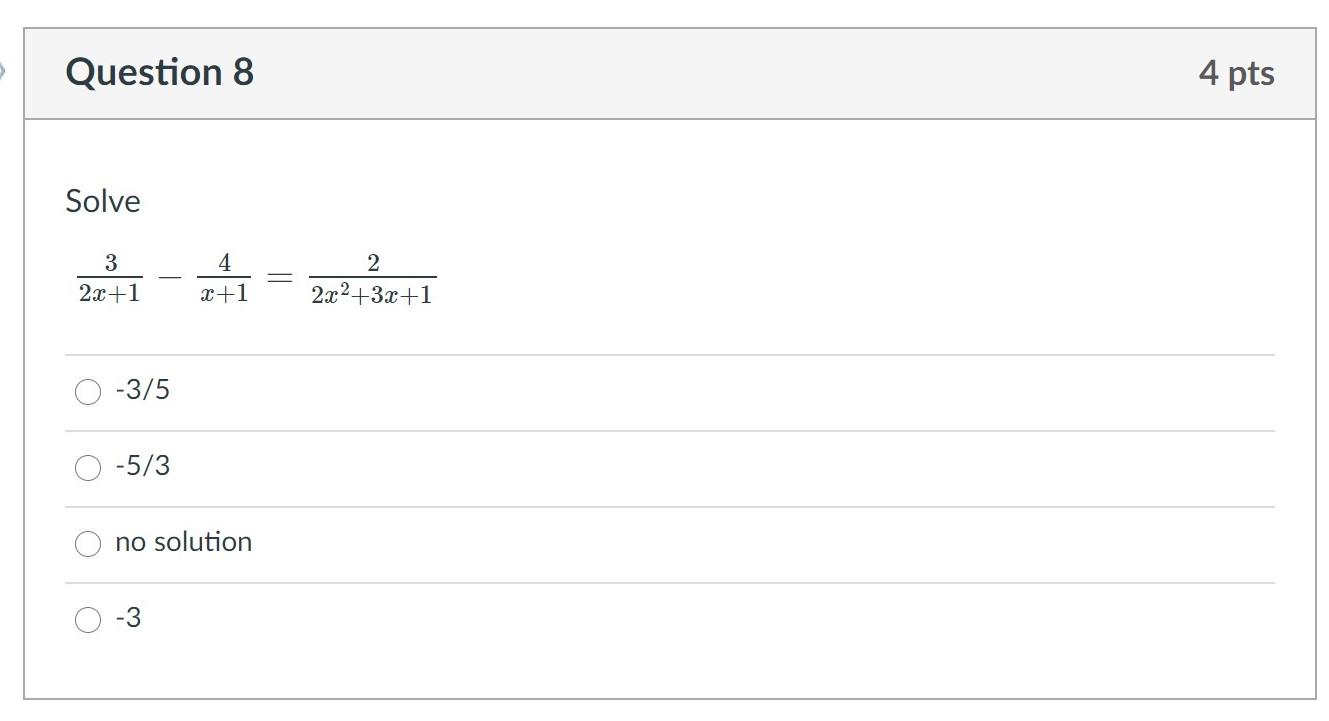Click the rendered equation image

[255, 278]
